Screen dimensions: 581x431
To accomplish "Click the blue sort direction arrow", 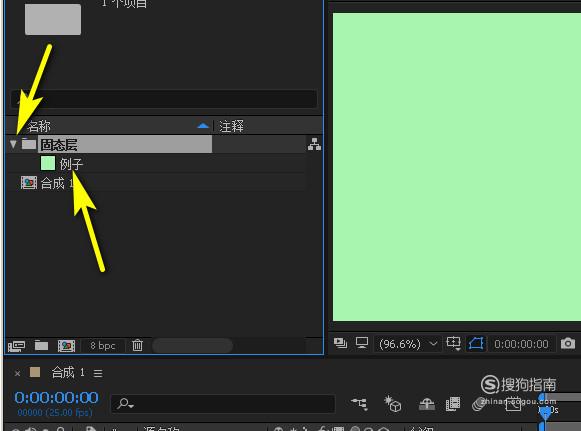I will point(203,126).
